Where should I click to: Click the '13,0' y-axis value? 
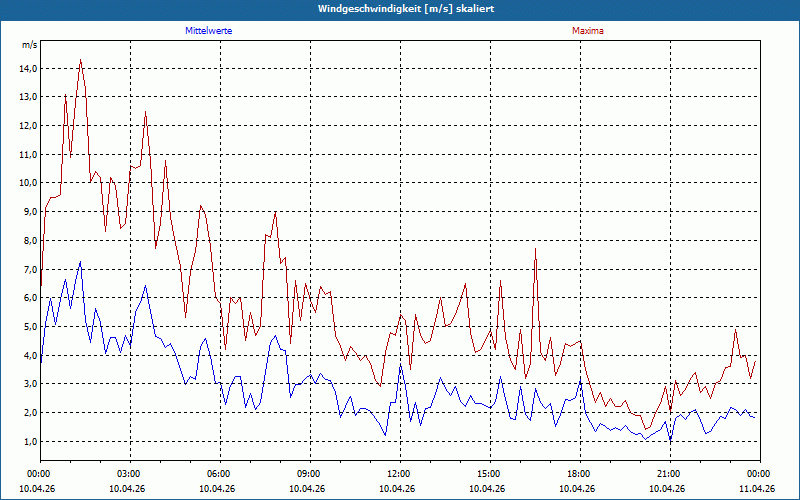pos(29,97)
